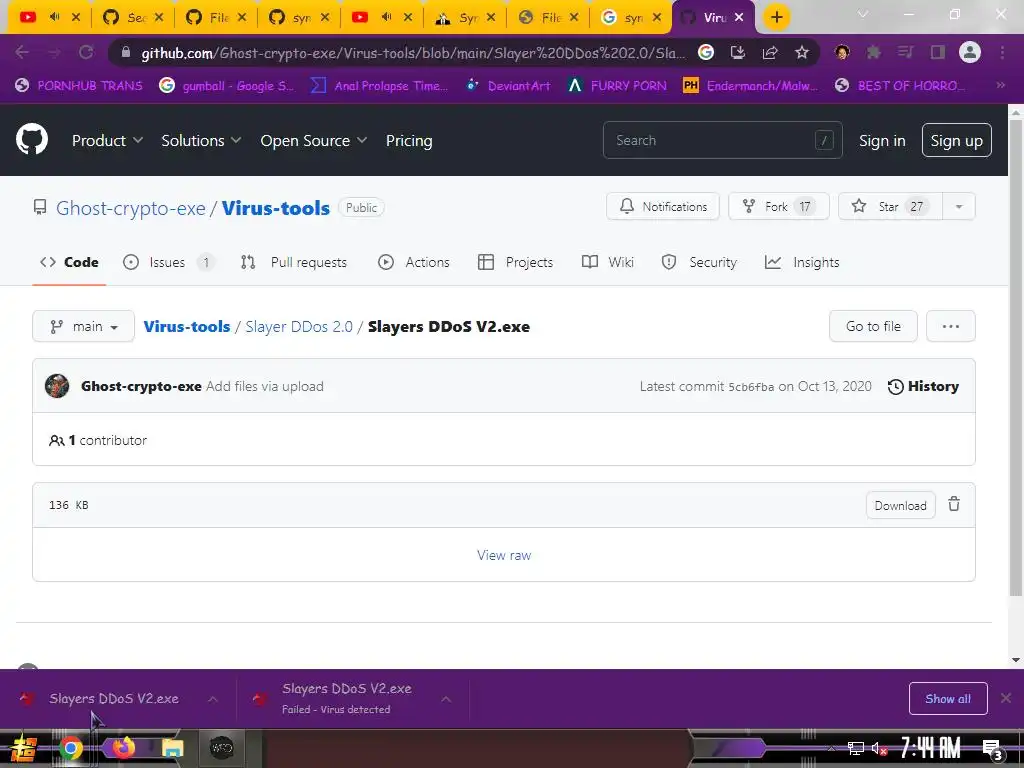Switch to the Code tab
The width and height of the screenshot is (1024, 768).
point(69,262)
